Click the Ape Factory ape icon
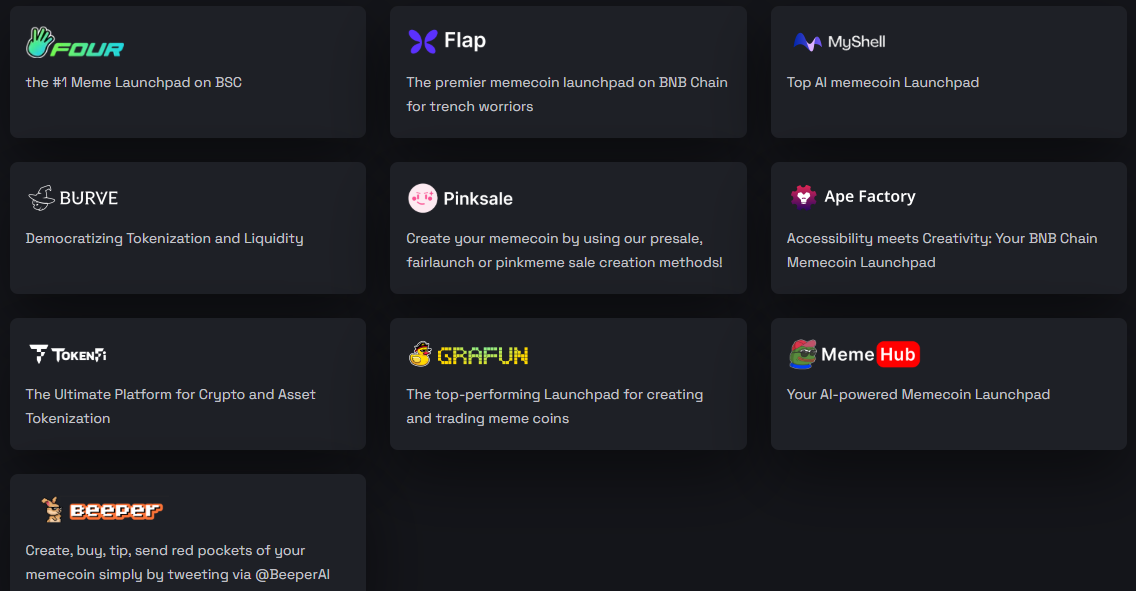This screenshot has height=591, width=1136. pyautogui.click(x=803, y=197)
